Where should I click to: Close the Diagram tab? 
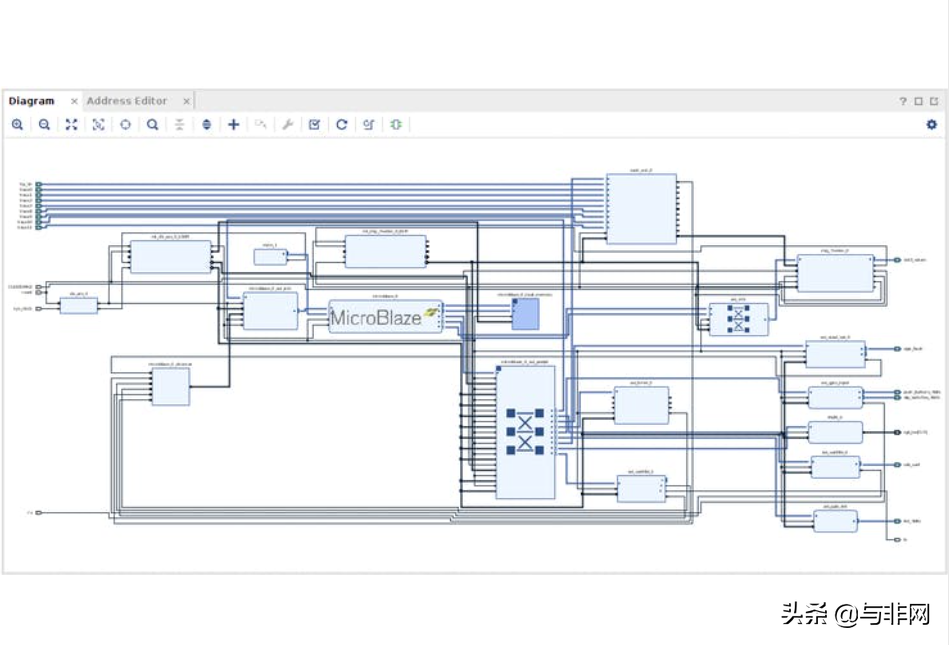74,102
